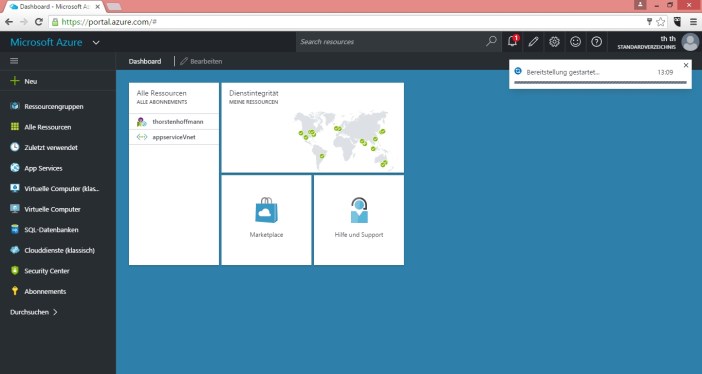Click the Alle Ressourcen tile heading
The height and width of the screenshot is (374, 702).
coord(161,93)
